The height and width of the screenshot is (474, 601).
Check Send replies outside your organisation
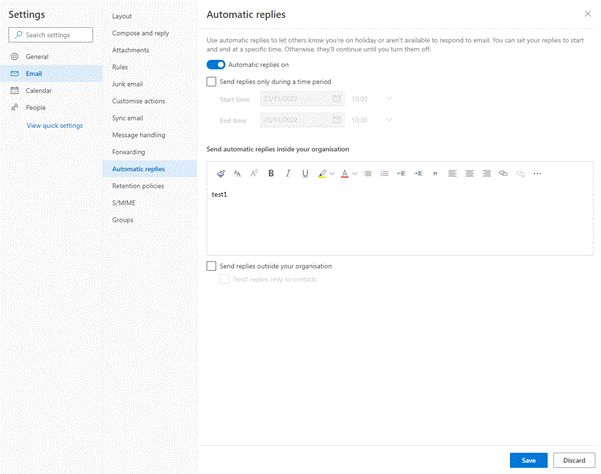(x=211, y=266)
